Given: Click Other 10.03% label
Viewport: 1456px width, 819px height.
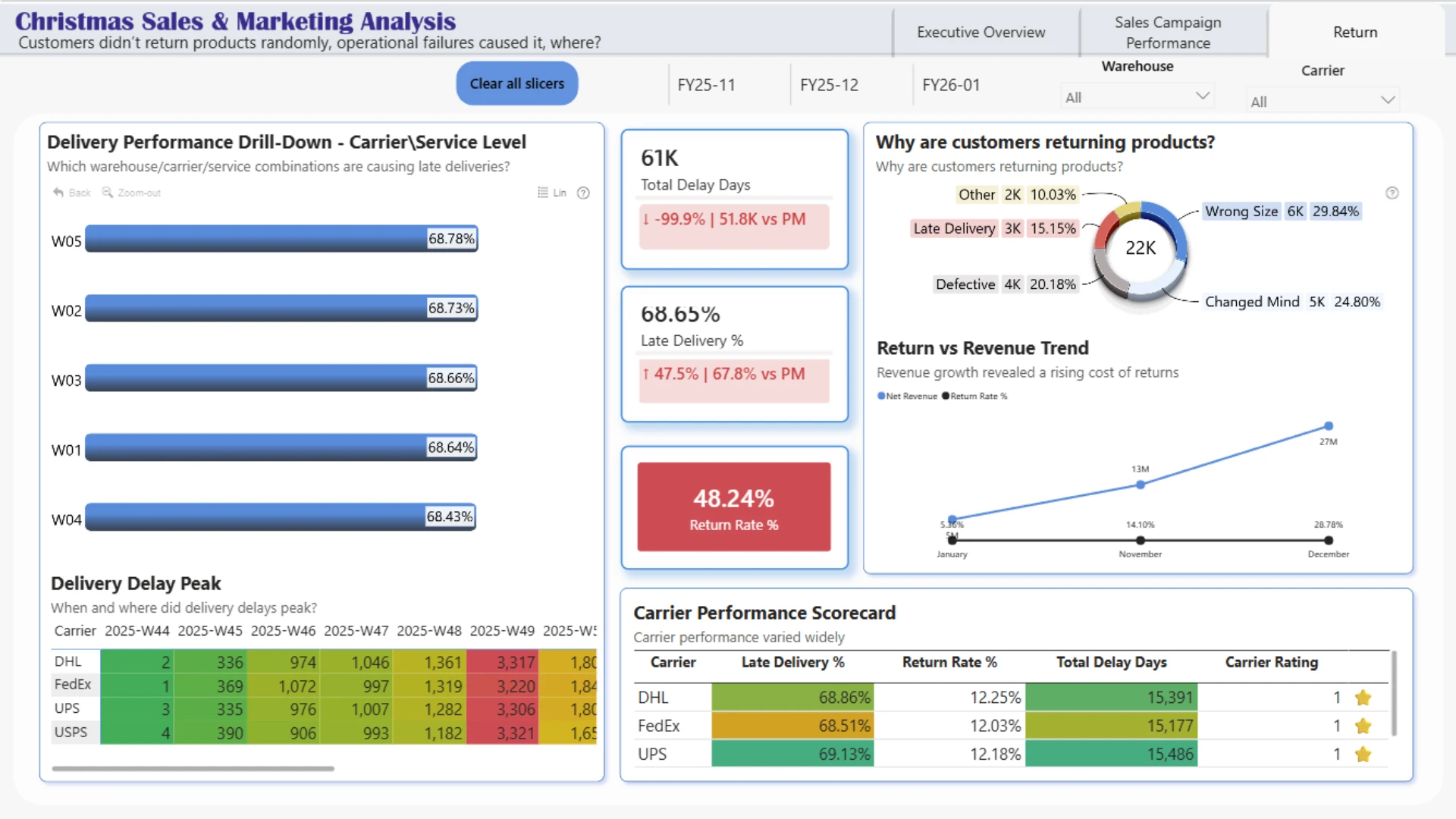Looking at the screenshot, I should point(1017,195).
